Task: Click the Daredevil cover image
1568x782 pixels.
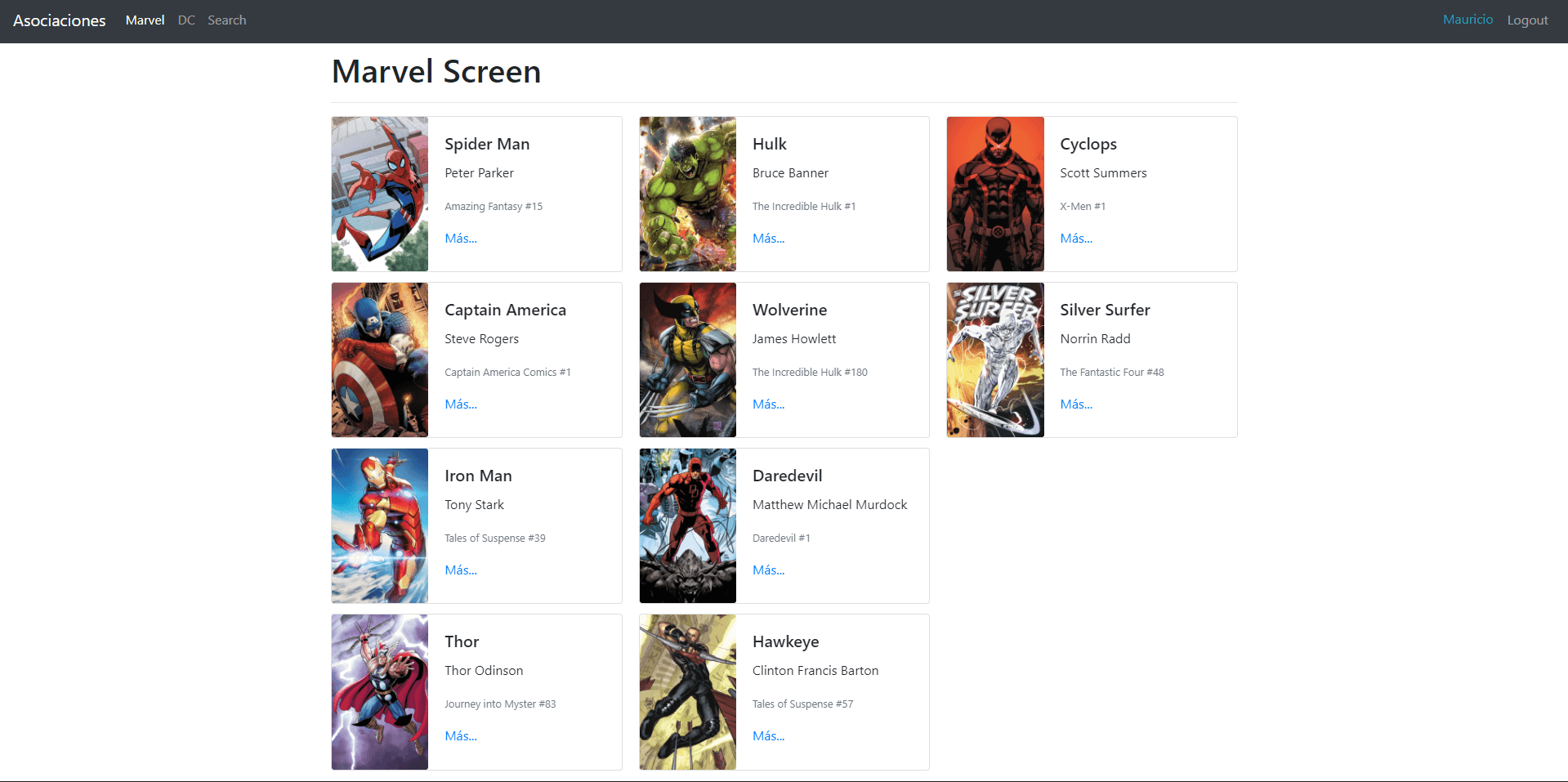Action: (688, 525)
